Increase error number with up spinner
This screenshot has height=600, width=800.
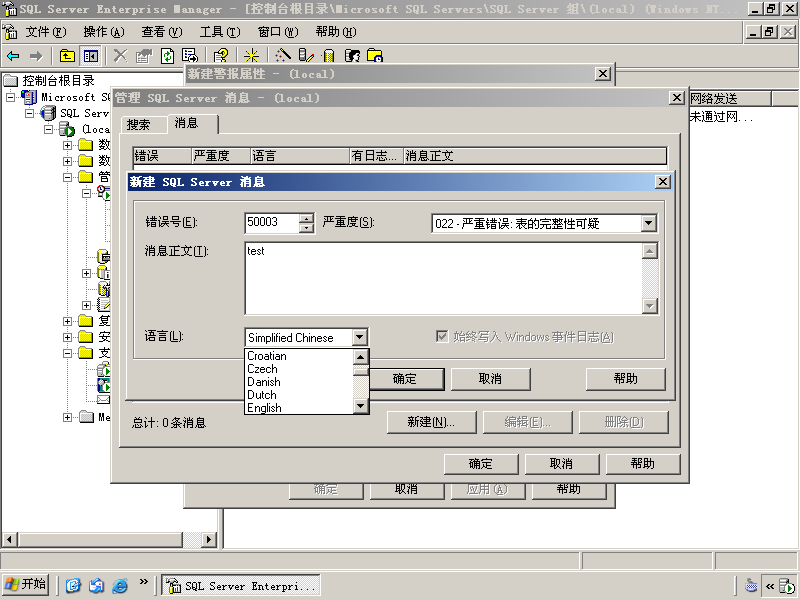point(306,218)
